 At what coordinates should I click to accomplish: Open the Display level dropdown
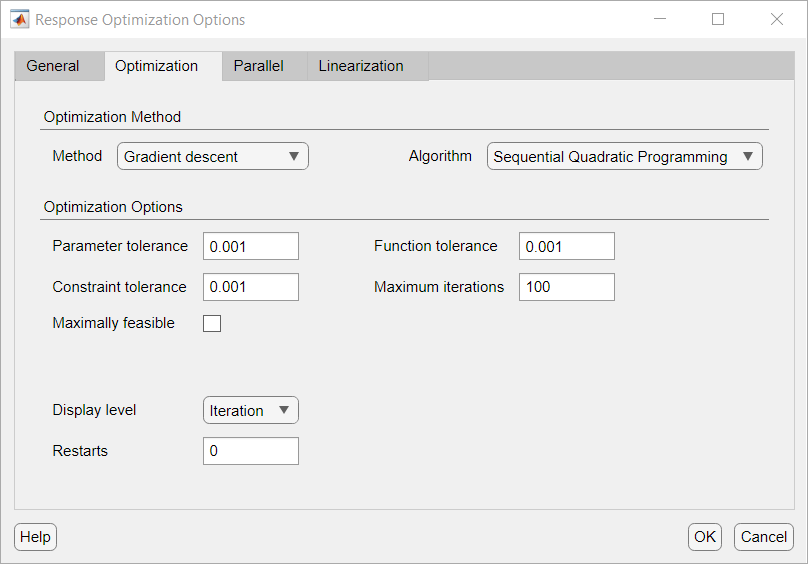(250, 410)
